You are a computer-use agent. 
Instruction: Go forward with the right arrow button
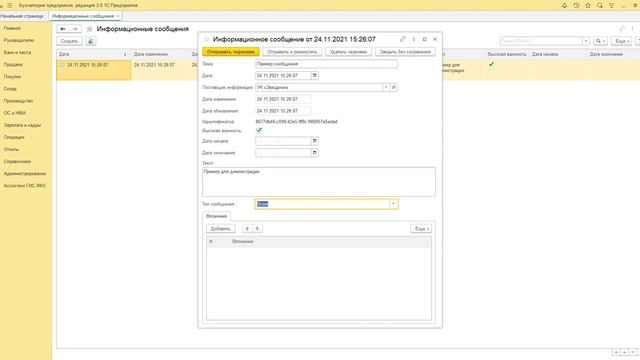pyautogui.click(x=75, y=29)
